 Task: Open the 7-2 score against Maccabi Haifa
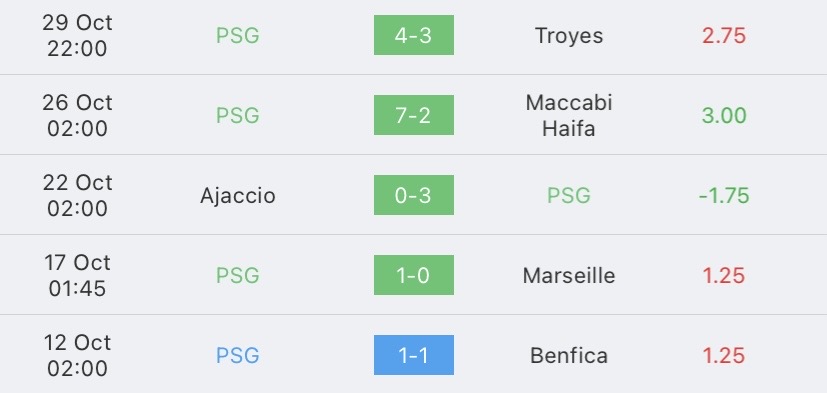pyautogui.click(x=414, y=115)
